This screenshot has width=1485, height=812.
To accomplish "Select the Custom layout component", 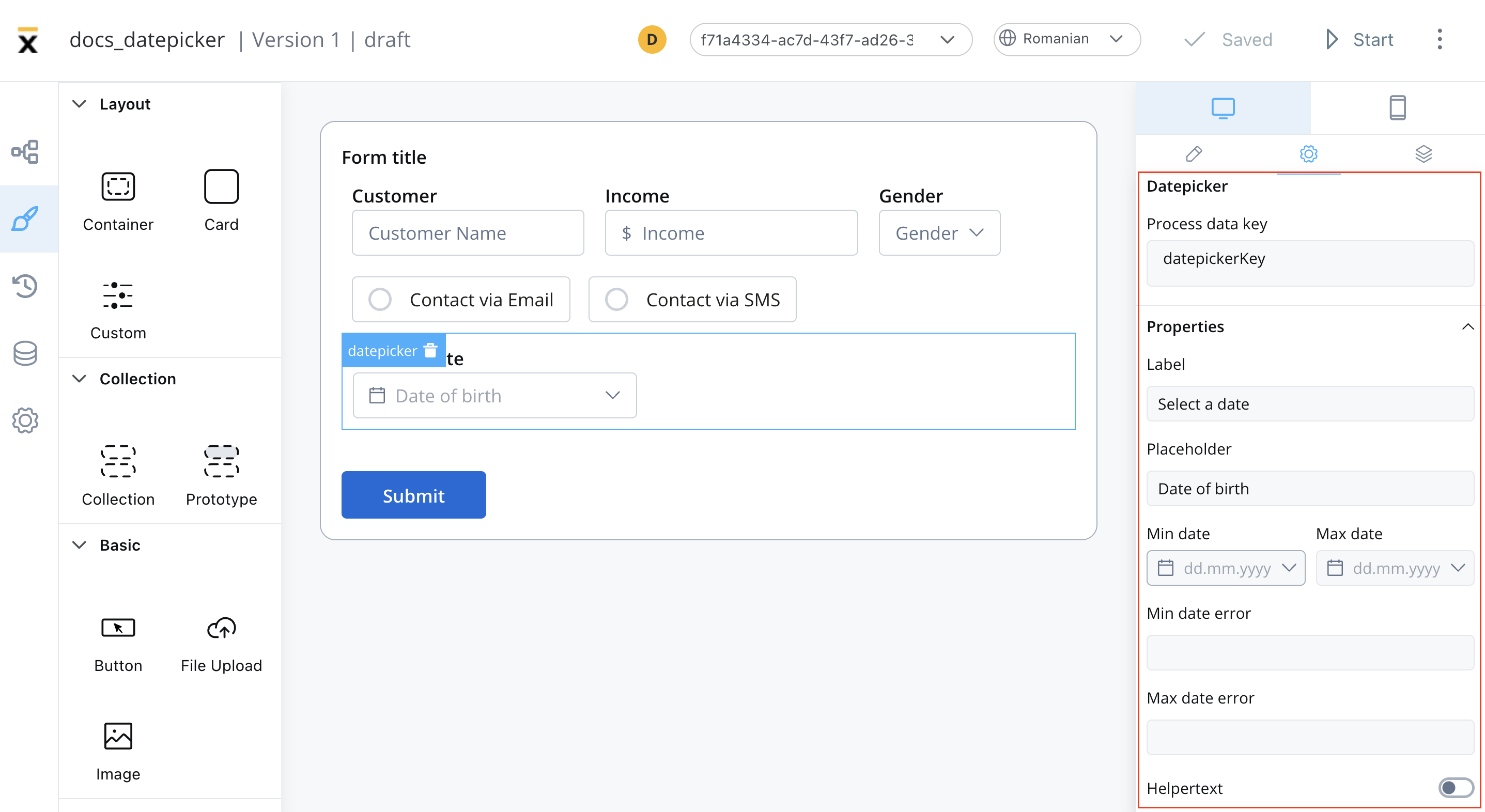I will [x=118, y=310].
